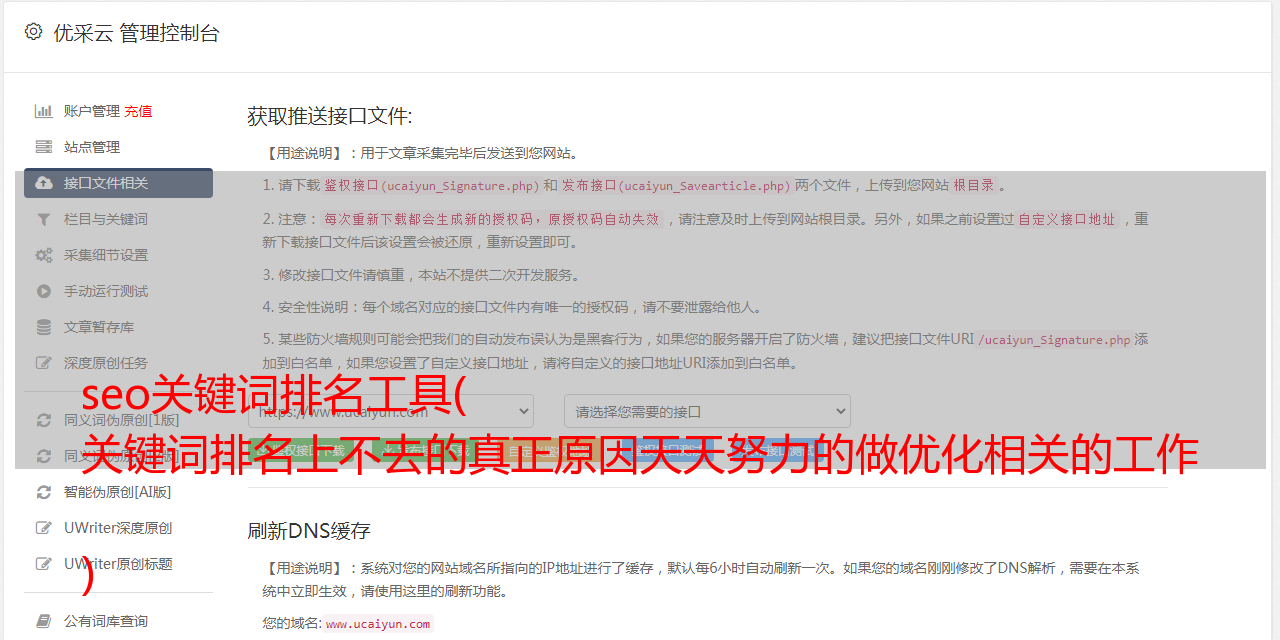Screen dimensions: 1280x640
Task: Click the red 充值 link
Action: [138, 111]
